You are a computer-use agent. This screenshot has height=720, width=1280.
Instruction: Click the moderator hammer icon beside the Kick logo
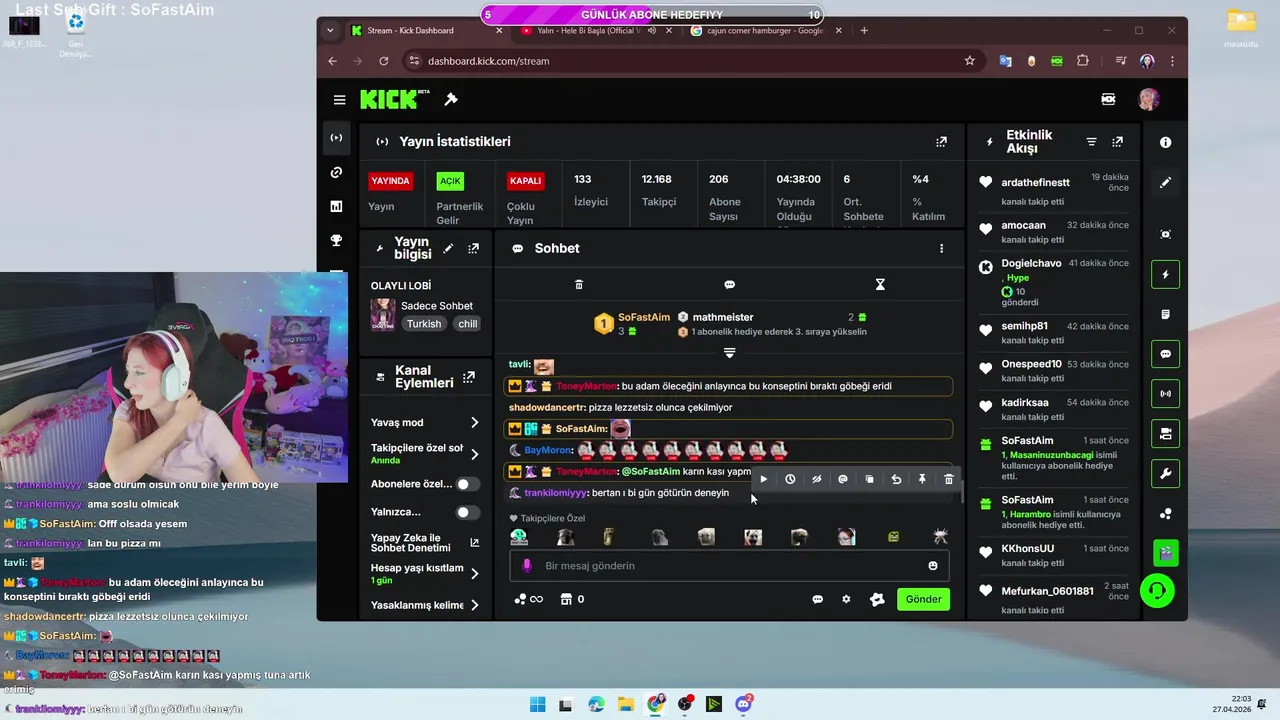click(451, 100)
